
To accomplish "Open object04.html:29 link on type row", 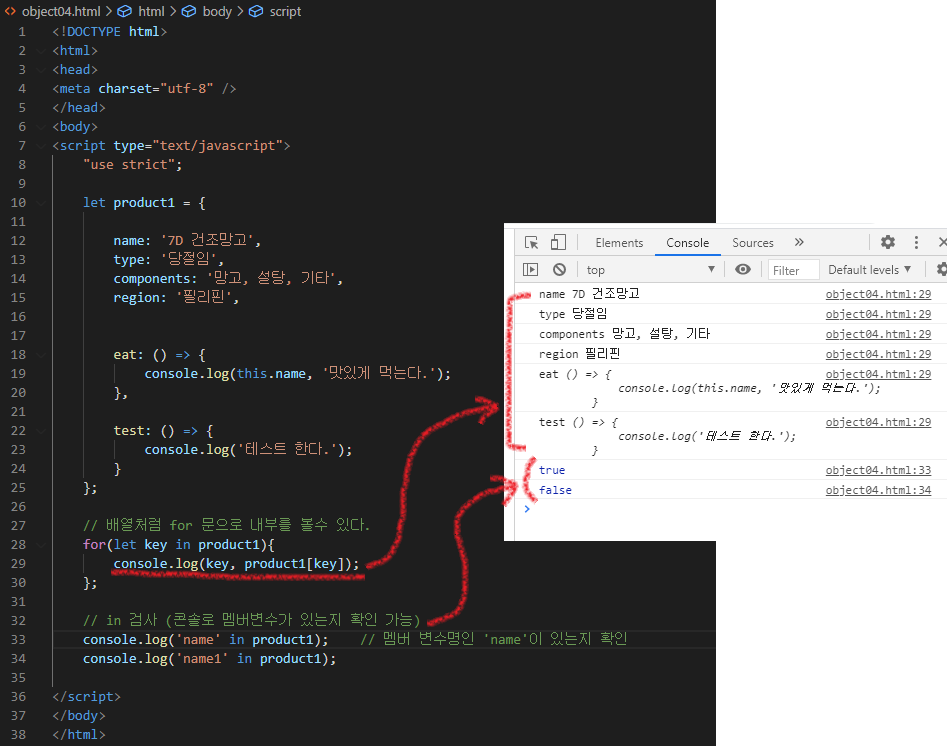I will tap(878, 314).
